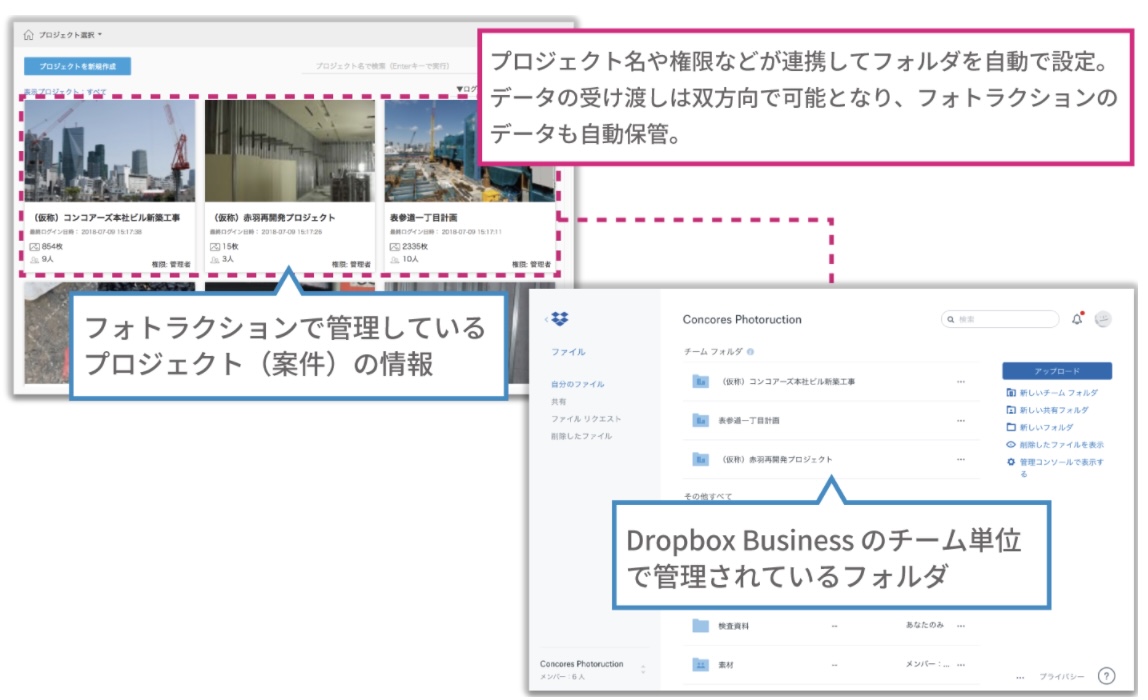The width and height of the screenshot is (1148, 700).
Task: Click the 表示プロジェクト：すべて filter link
Action: (x=65, y=92)
